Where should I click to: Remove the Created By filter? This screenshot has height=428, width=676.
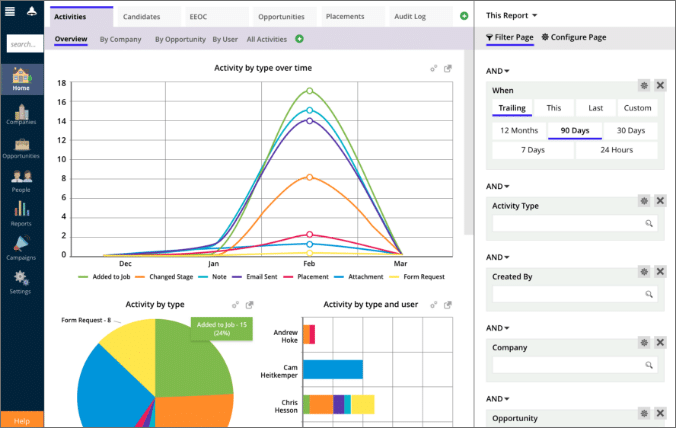pos(660,272)
